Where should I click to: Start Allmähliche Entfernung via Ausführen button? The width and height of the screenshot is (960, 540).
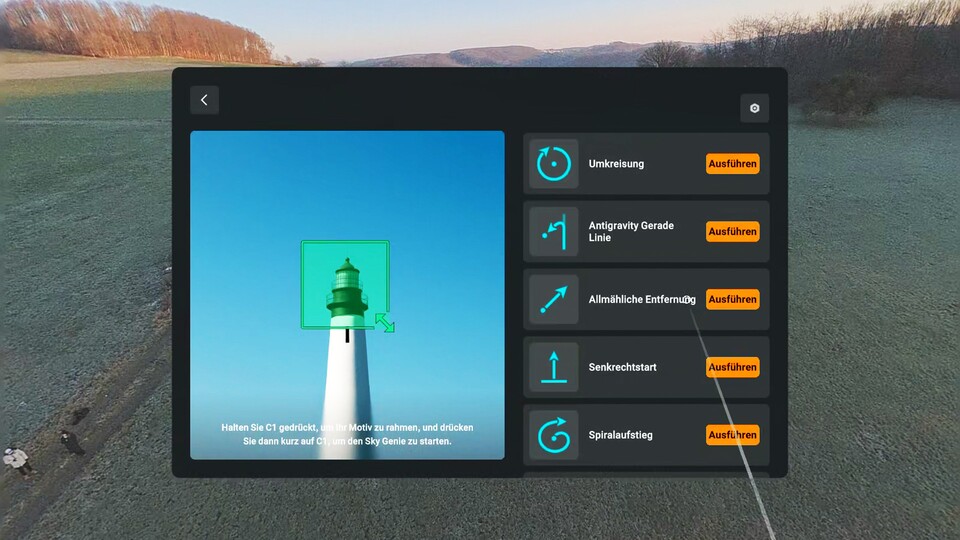point(732,300)
